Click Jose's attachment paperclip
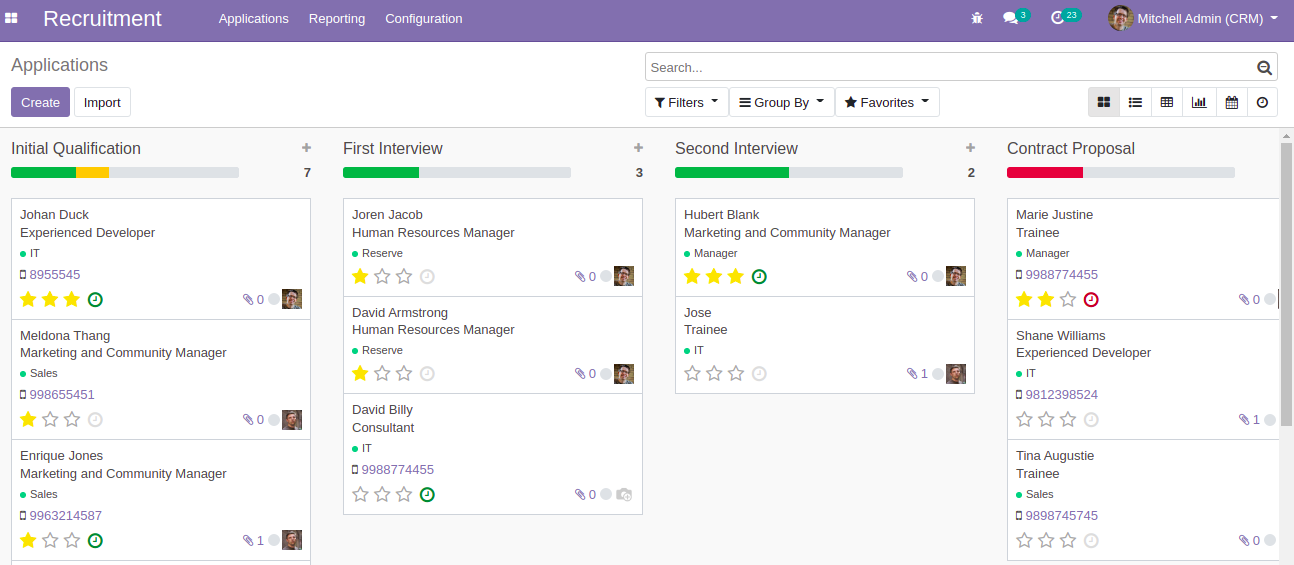The height and width of the screenshot is (565, 1294). pyautogui.click(x=912, y=374)
